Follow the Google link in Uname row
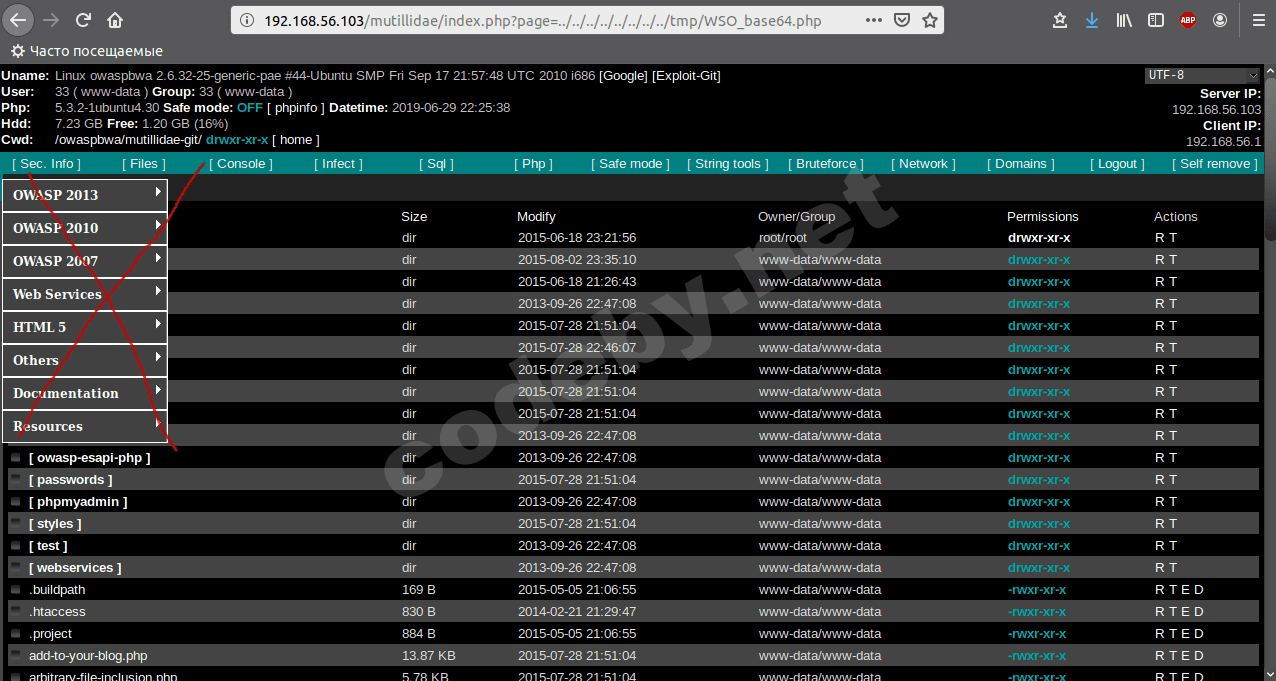The width and height of the screenshot is (1276, 681). [x=623, y=76]
